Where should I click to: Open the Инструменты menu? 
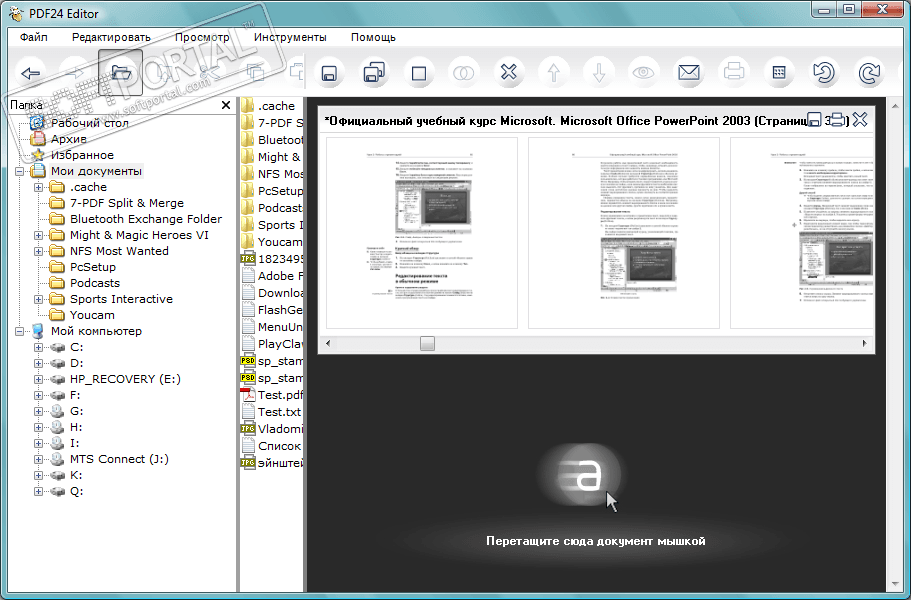click(x=290, y=37)
